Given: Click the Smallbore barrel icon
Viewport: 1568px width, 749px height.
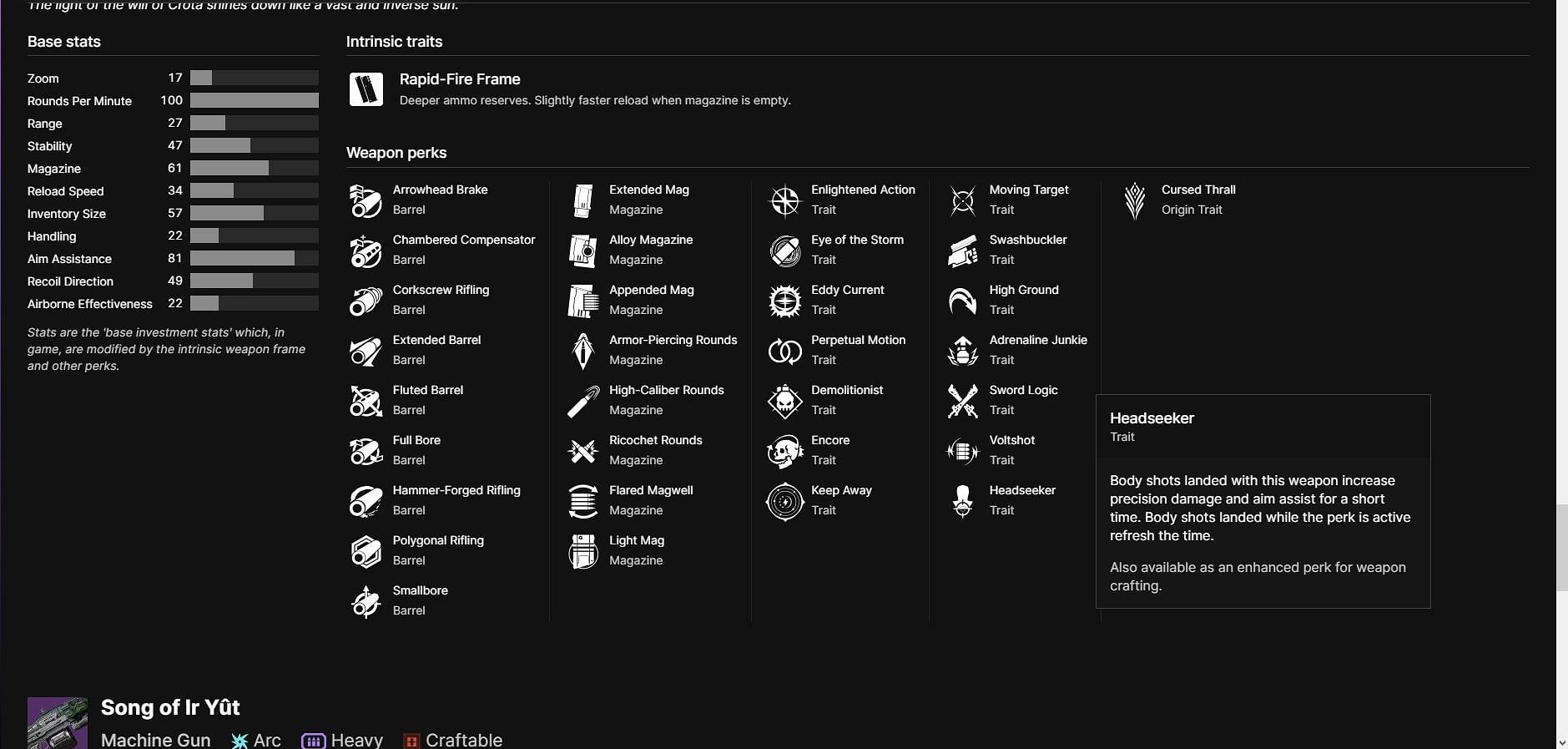Looking at the screenshot, I should (366, 602).
